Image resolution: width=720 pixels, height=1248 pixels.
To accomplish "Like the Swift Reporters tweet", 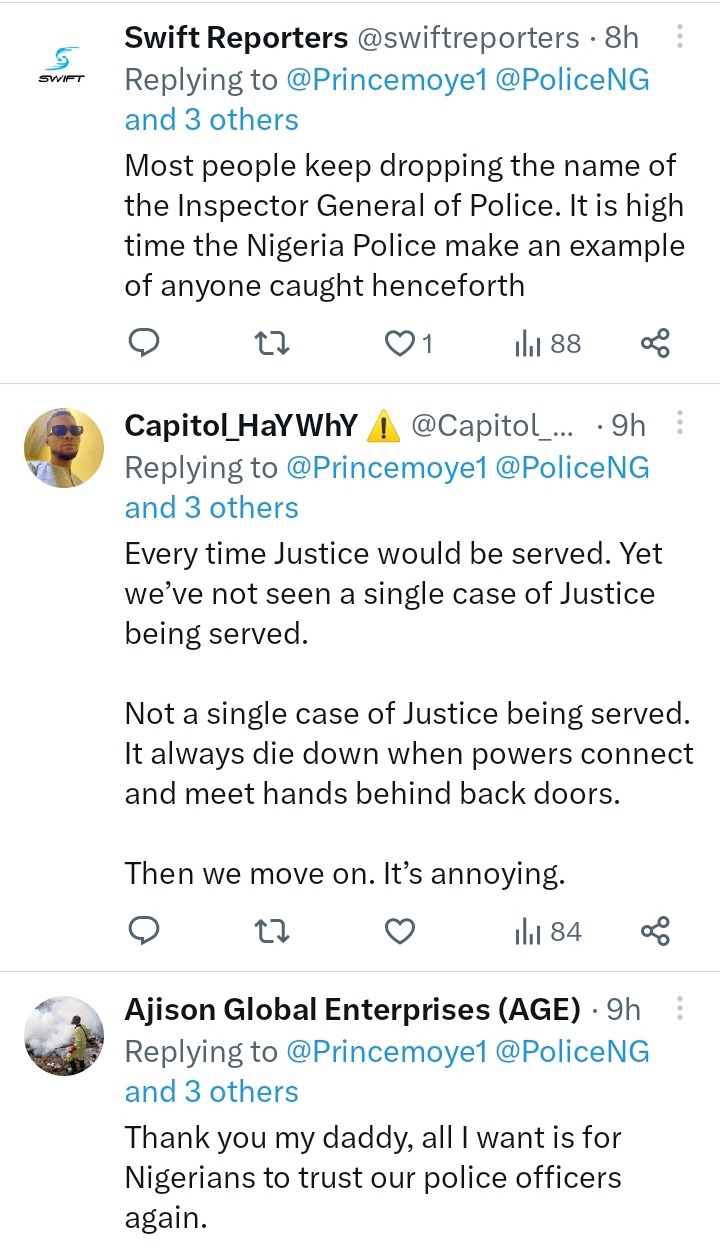I will click(x=400, y=344).
